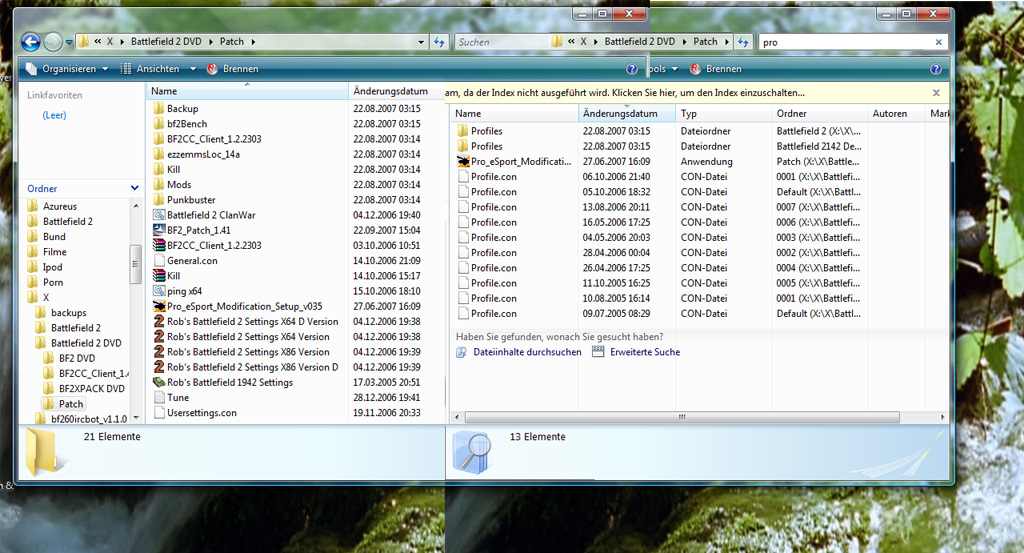The width and height of the screenshot is (1024, 553).
Task: Sort left list by Name column header
Action: point(247,91)
